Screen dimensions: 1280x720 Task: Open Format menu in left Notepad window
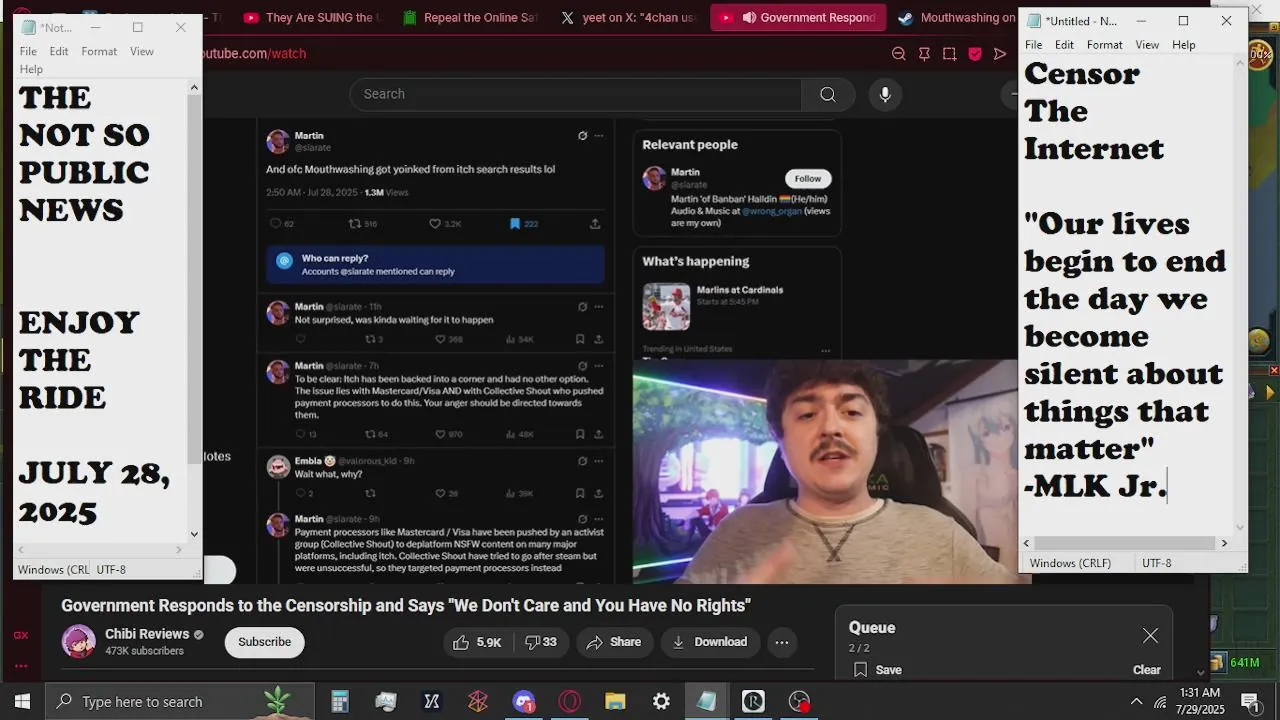tap(99, 51)
